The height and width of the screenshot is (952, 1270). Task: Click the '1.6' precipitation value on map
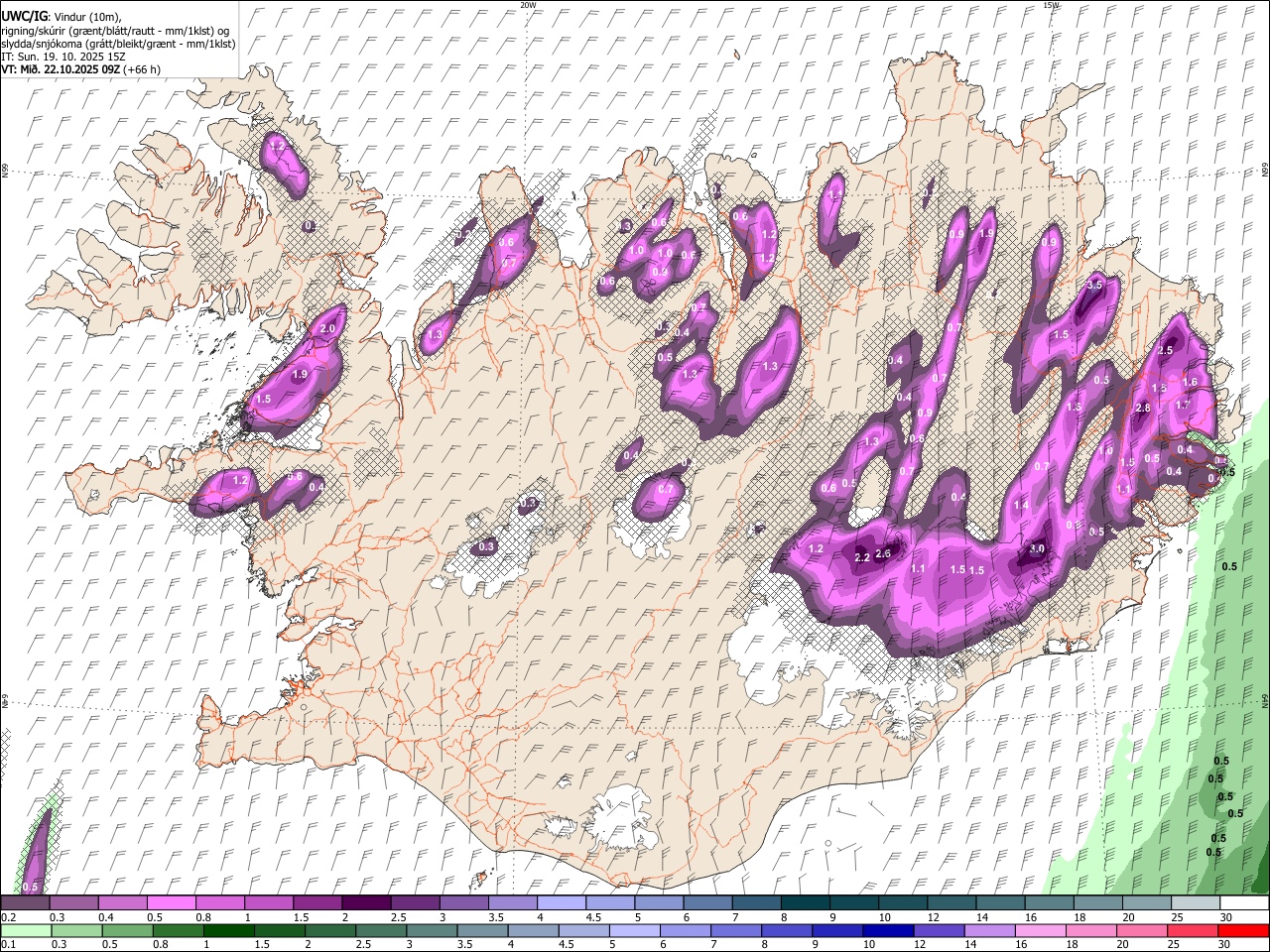pyautogui.click(x=1191, y=382)
